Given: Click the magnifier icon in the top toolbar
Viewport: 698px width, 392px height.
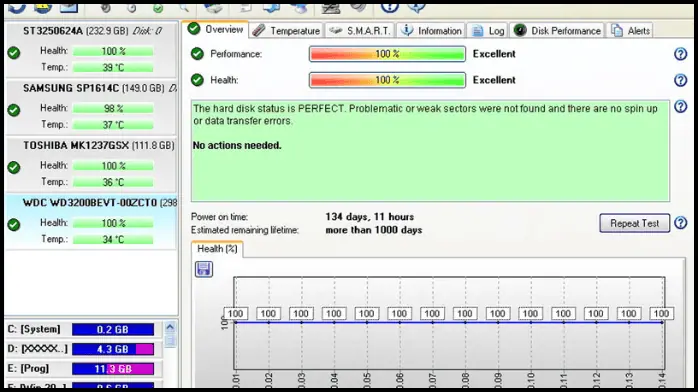Looking at the screenshot, I should click(x=184, y=7).
